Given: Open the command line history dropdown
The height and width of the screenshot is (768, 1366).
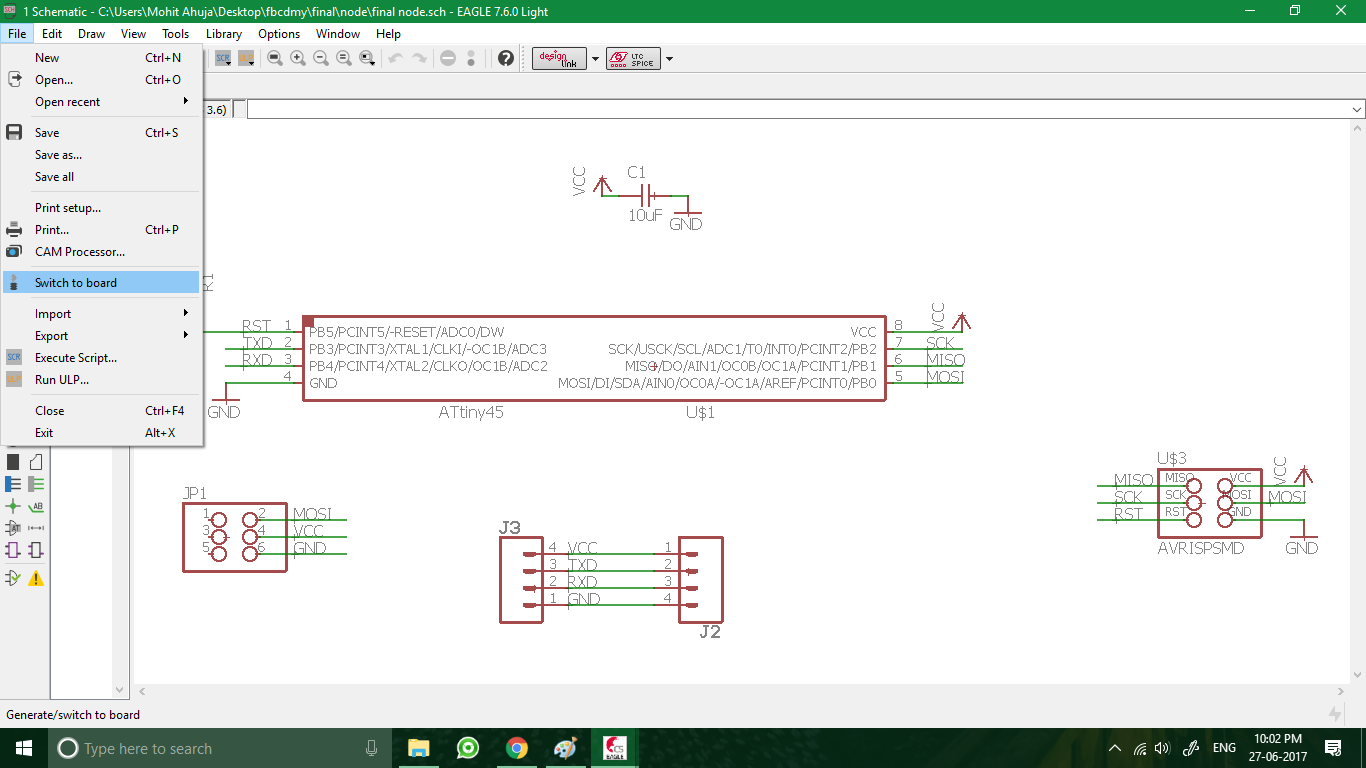Looking at the screenshot, I should click(x=1357, y=109).
